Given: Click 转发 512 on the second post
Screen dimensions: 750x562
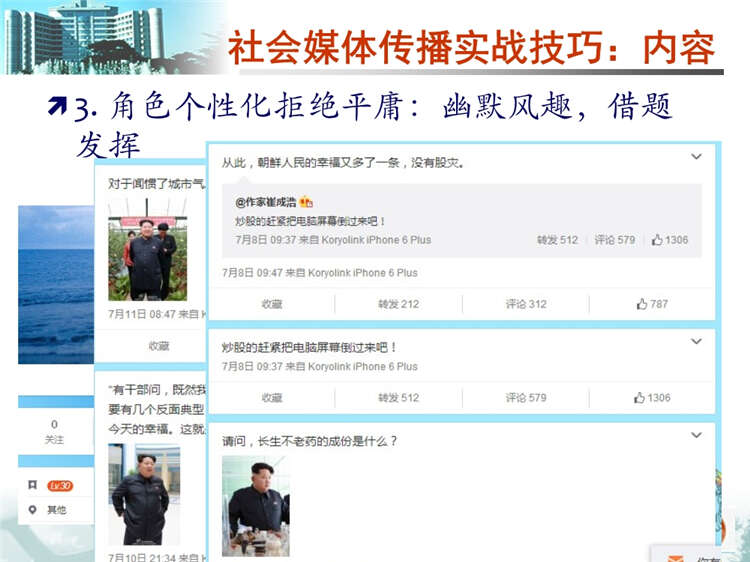Looking at the screenshot, I should [x=398, y=398].
